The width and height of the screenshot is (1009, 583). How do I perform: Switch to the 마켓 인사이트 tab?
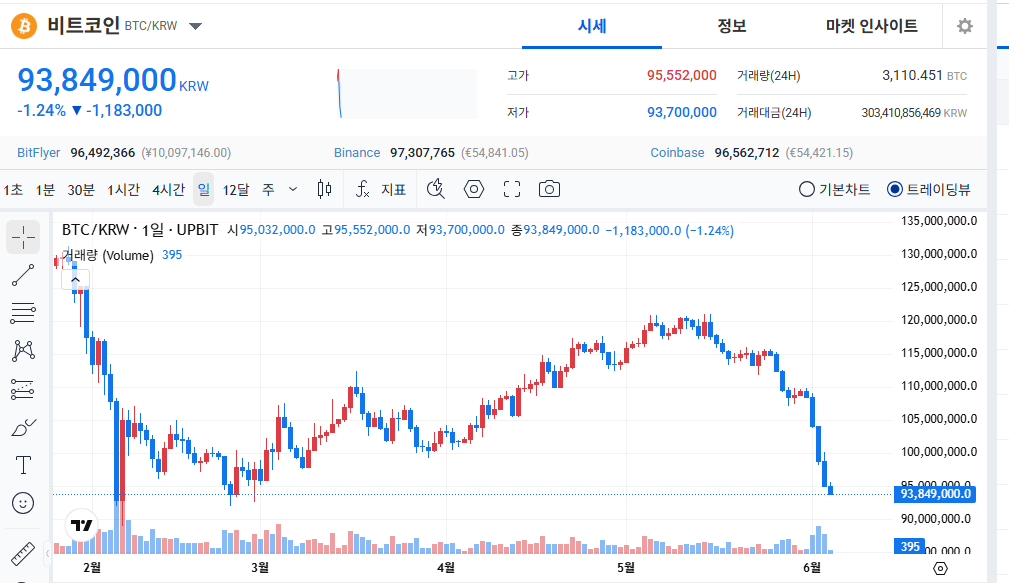872,26
